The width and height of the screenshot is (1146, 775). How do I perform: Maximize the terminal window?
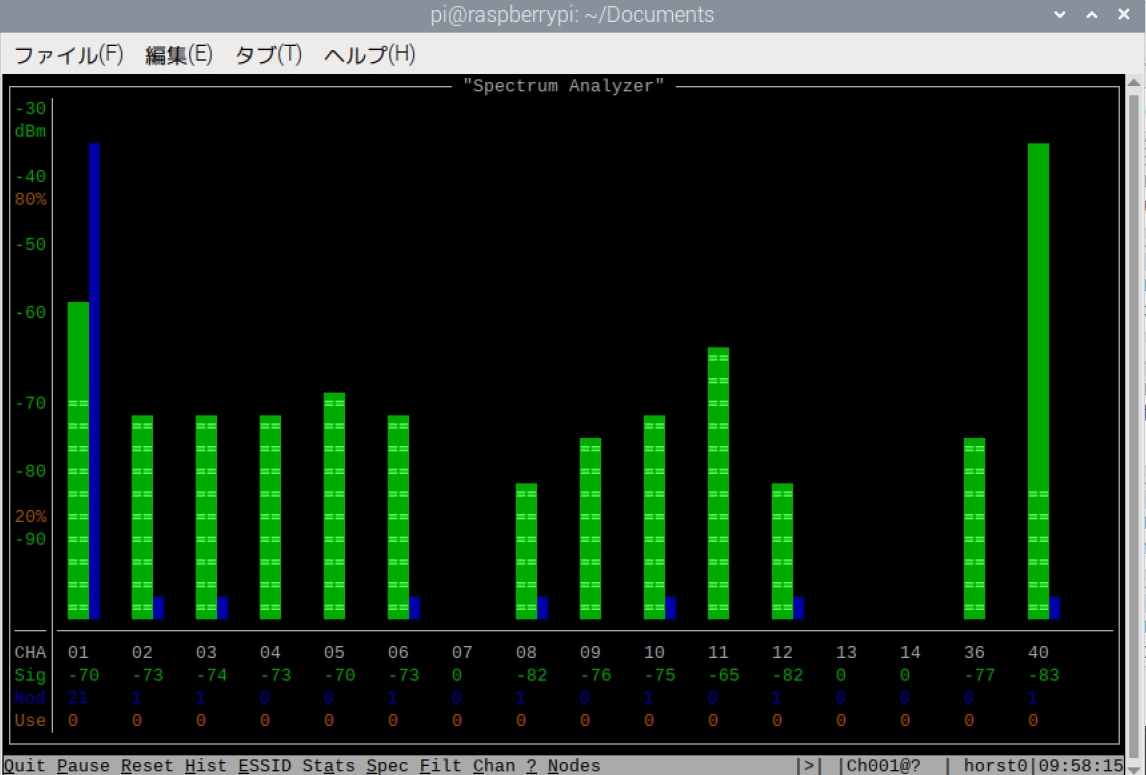pos(1093,15)
